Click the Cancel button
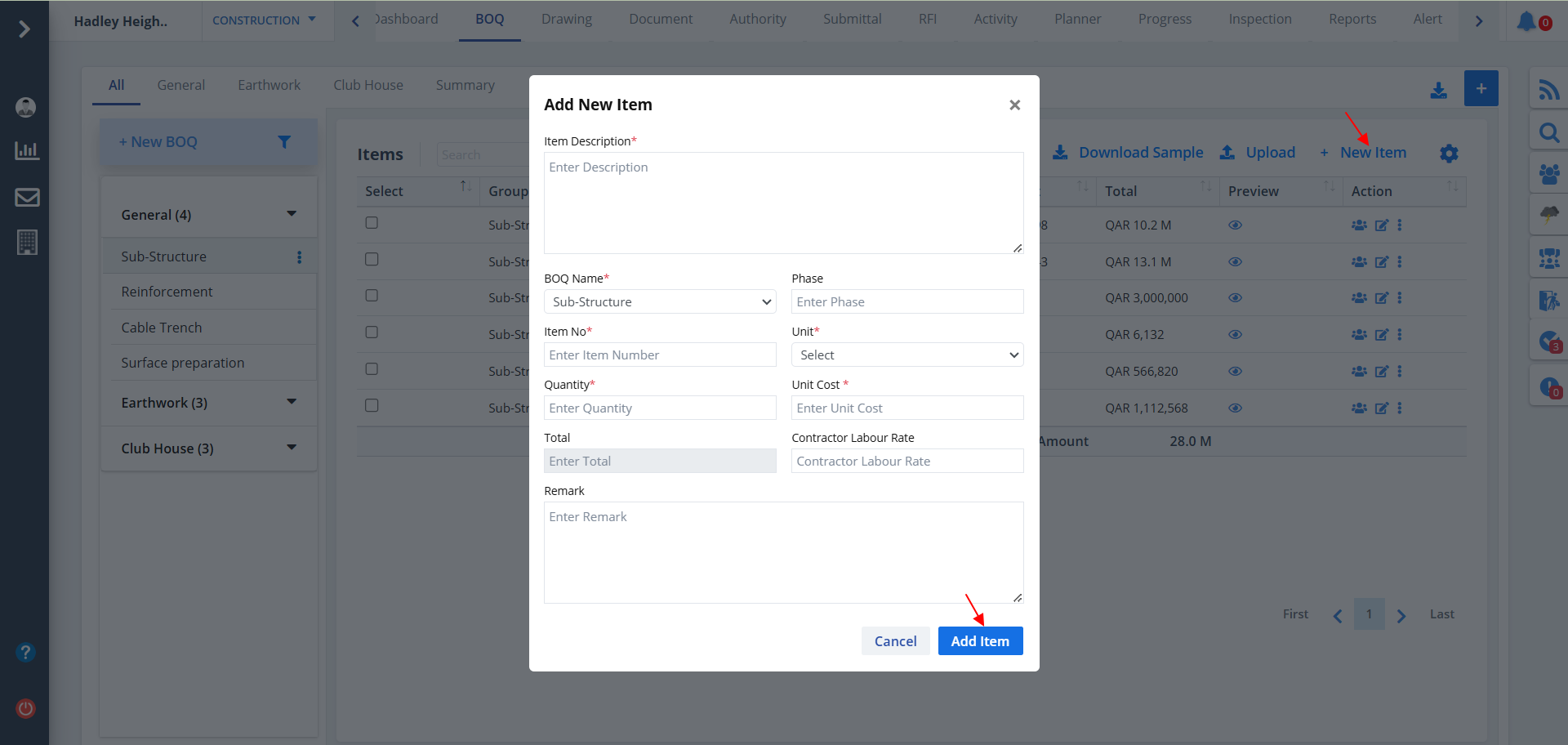Screen dimensions: 1568x745 coord(895,641)
